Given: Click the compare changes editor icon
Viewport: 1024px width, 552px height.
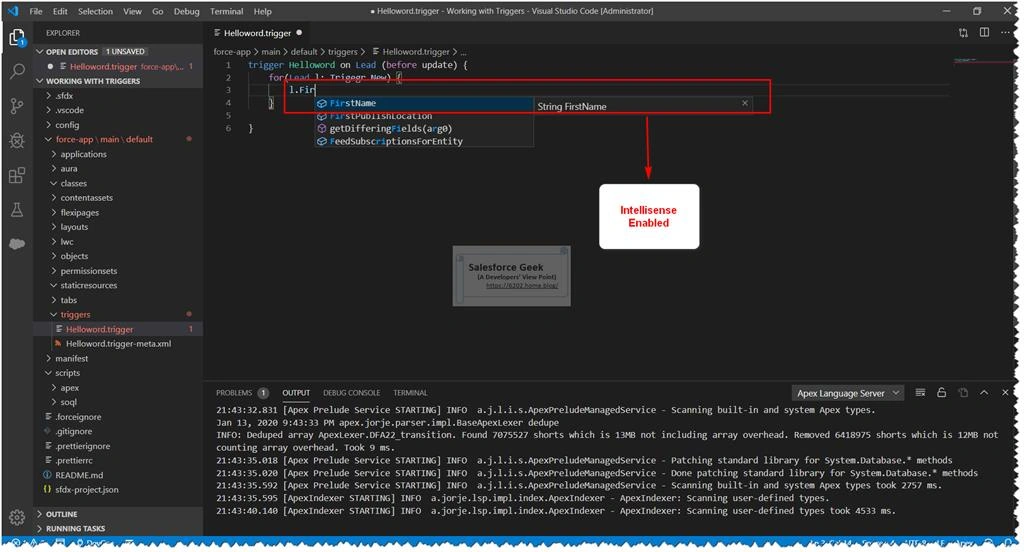Looking at the screenshot, I should pos(963,33).
